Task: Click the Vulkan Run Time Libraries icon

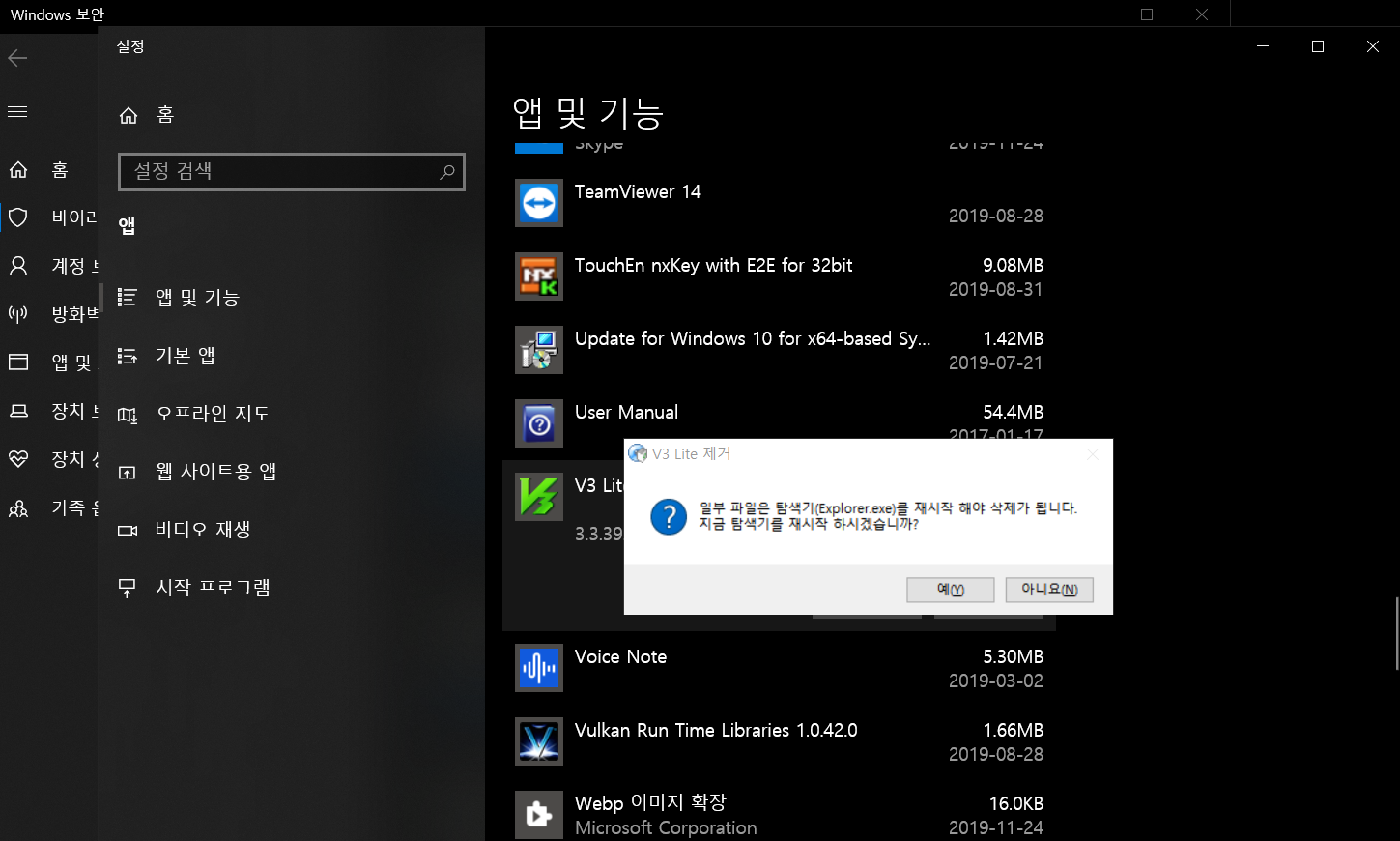Action: coord(539,741)
